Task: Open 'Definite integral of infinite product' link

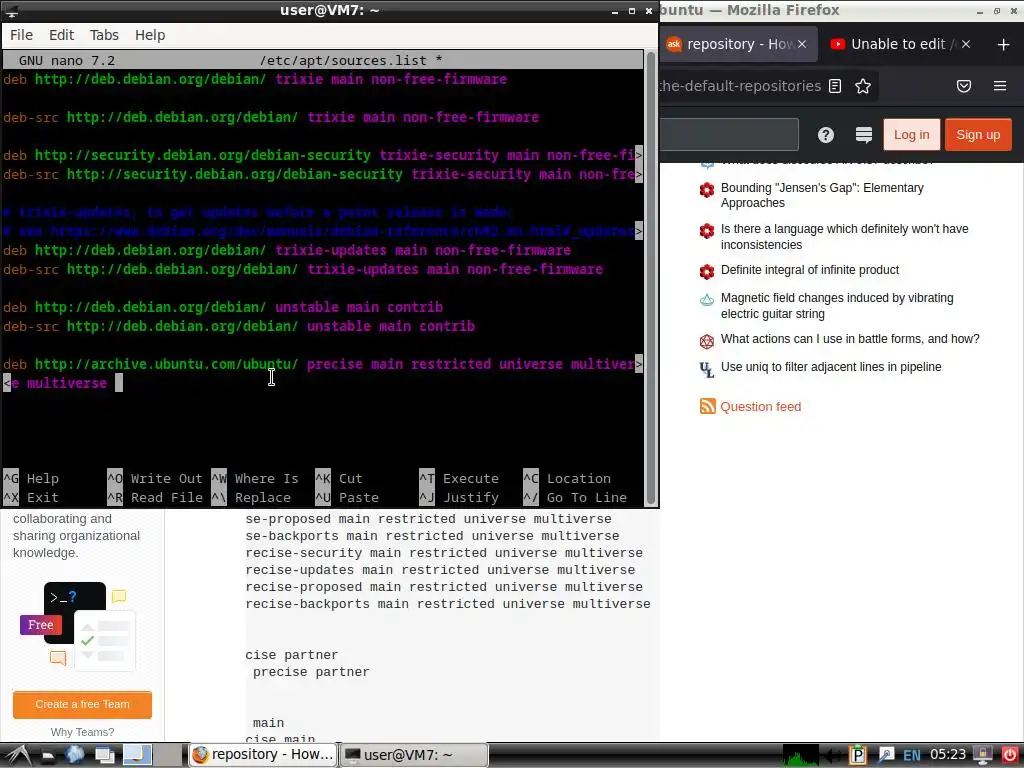Action: 809,270
